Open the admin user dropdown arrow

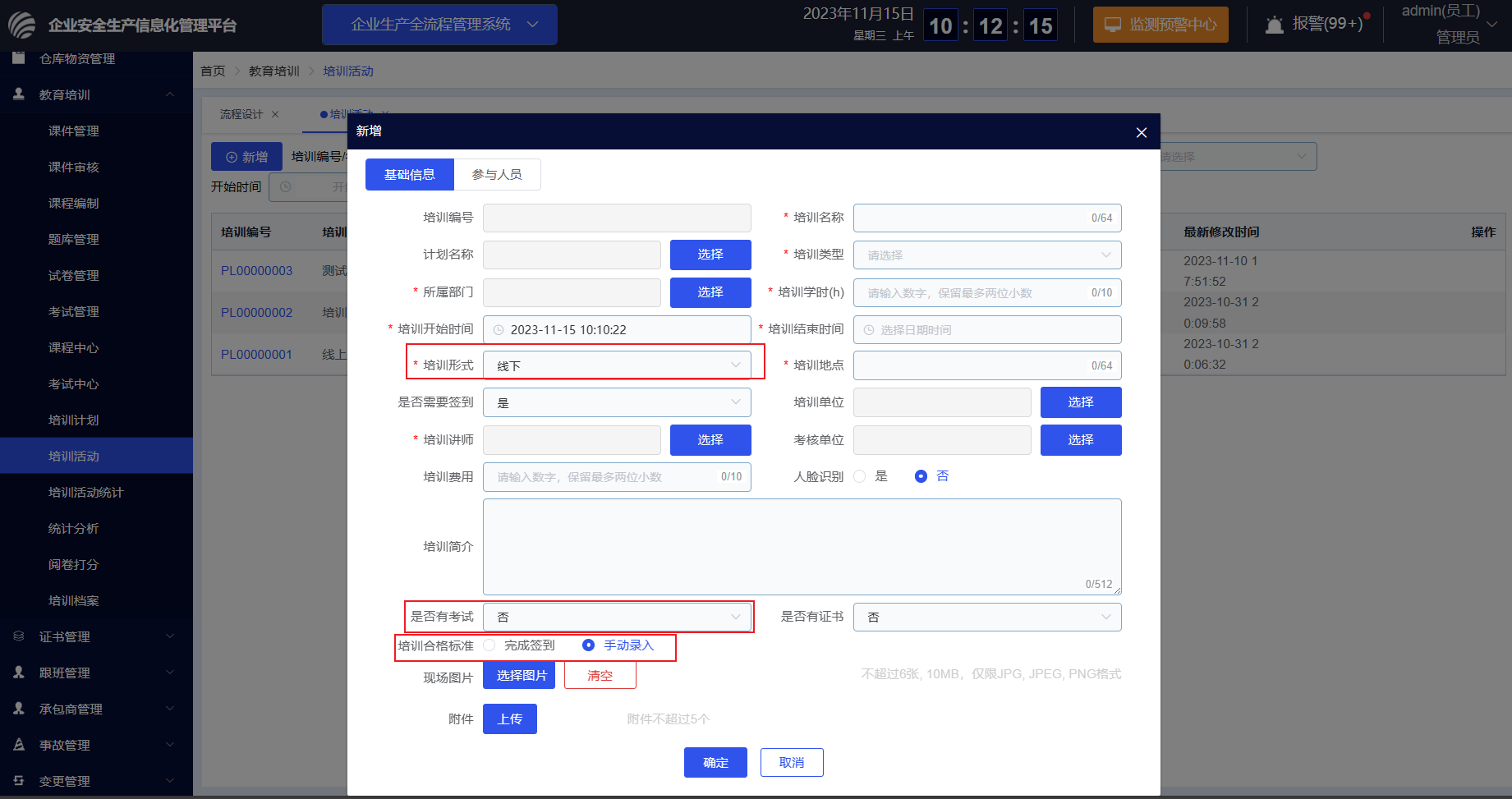(x=1492, y=25)
